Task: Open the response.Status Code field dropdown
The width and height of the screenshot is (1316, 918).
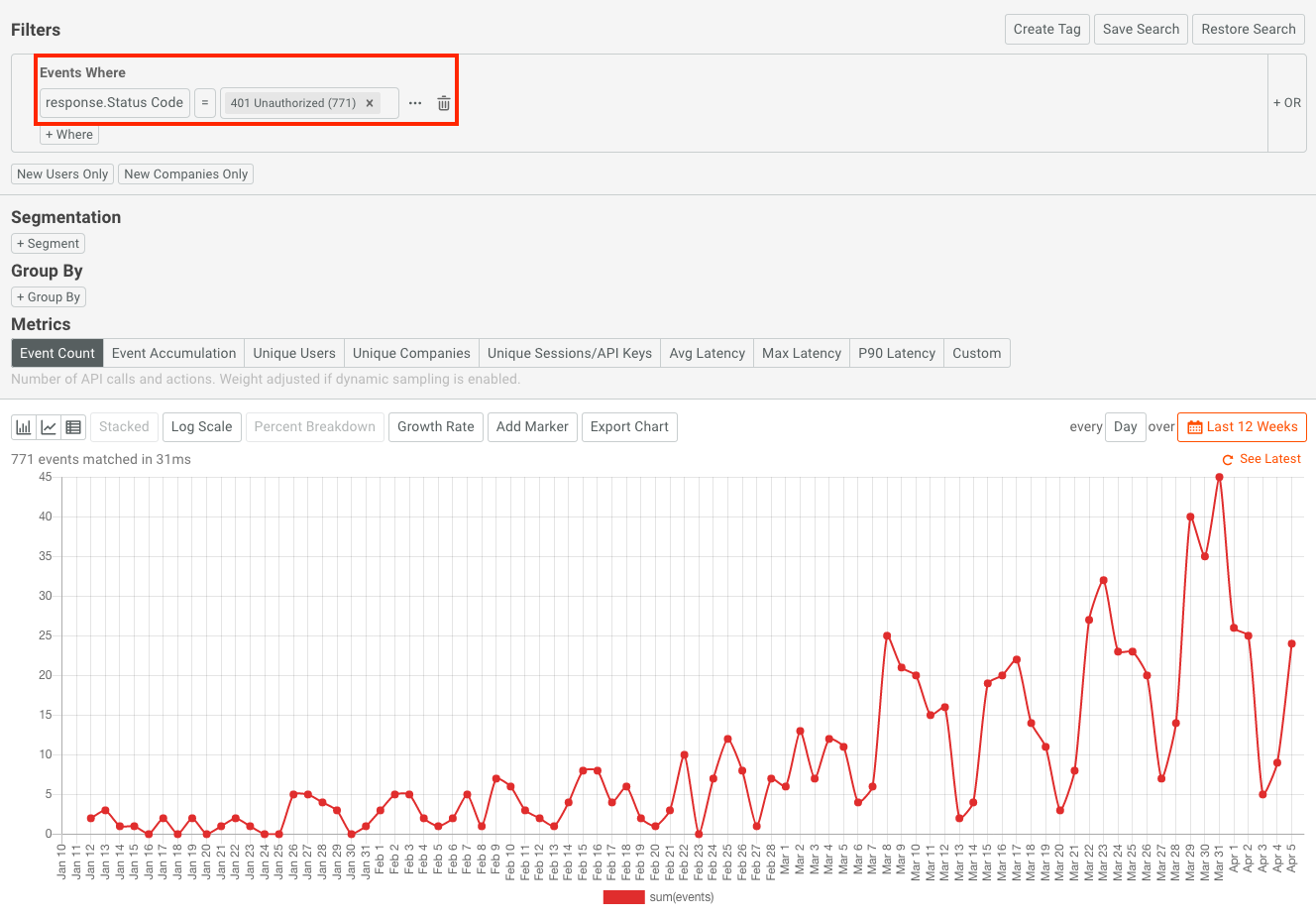Action: click(114, 103)
